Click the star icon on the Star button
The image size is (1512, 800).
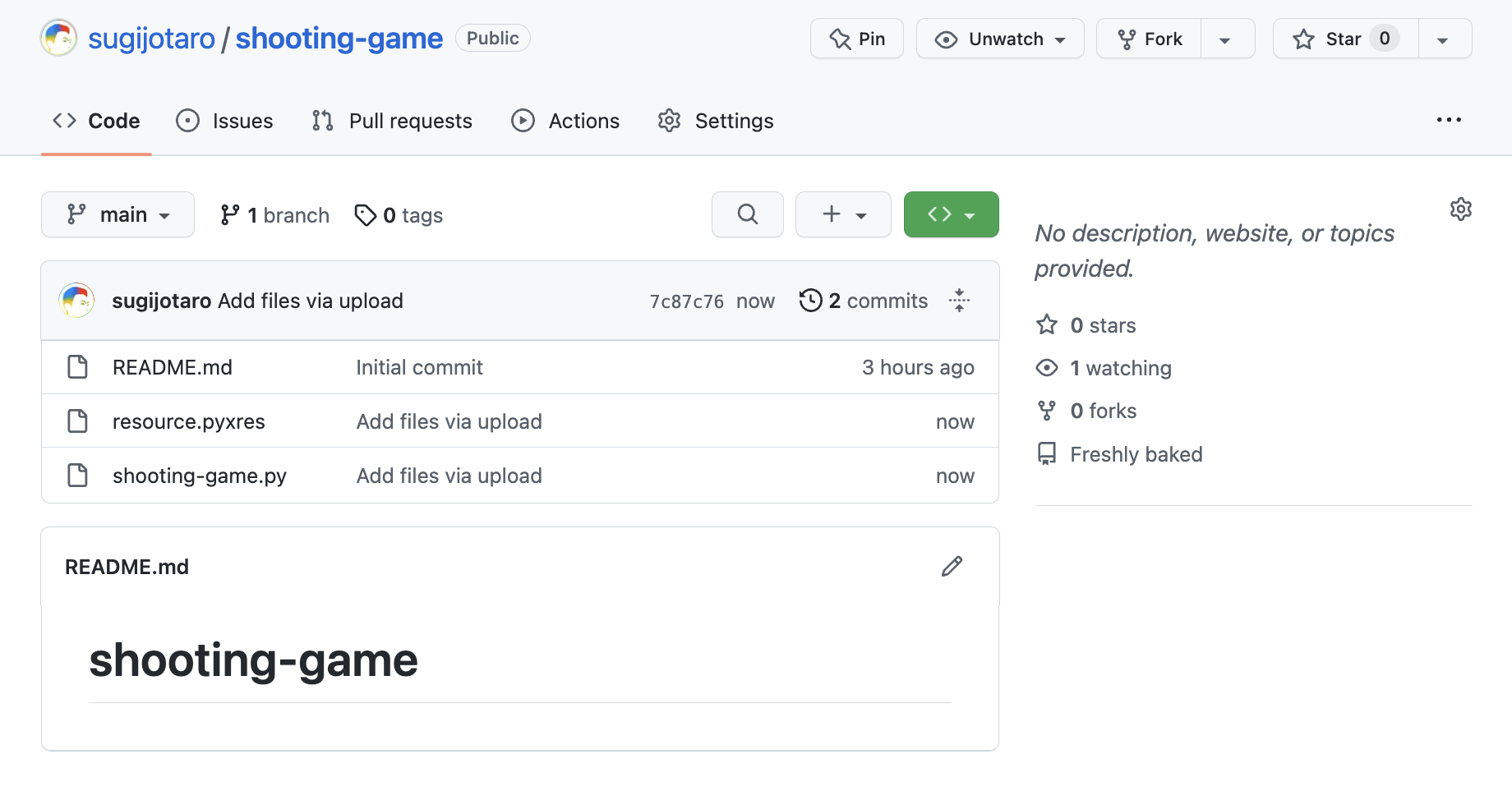click(x=1303, y=39)
